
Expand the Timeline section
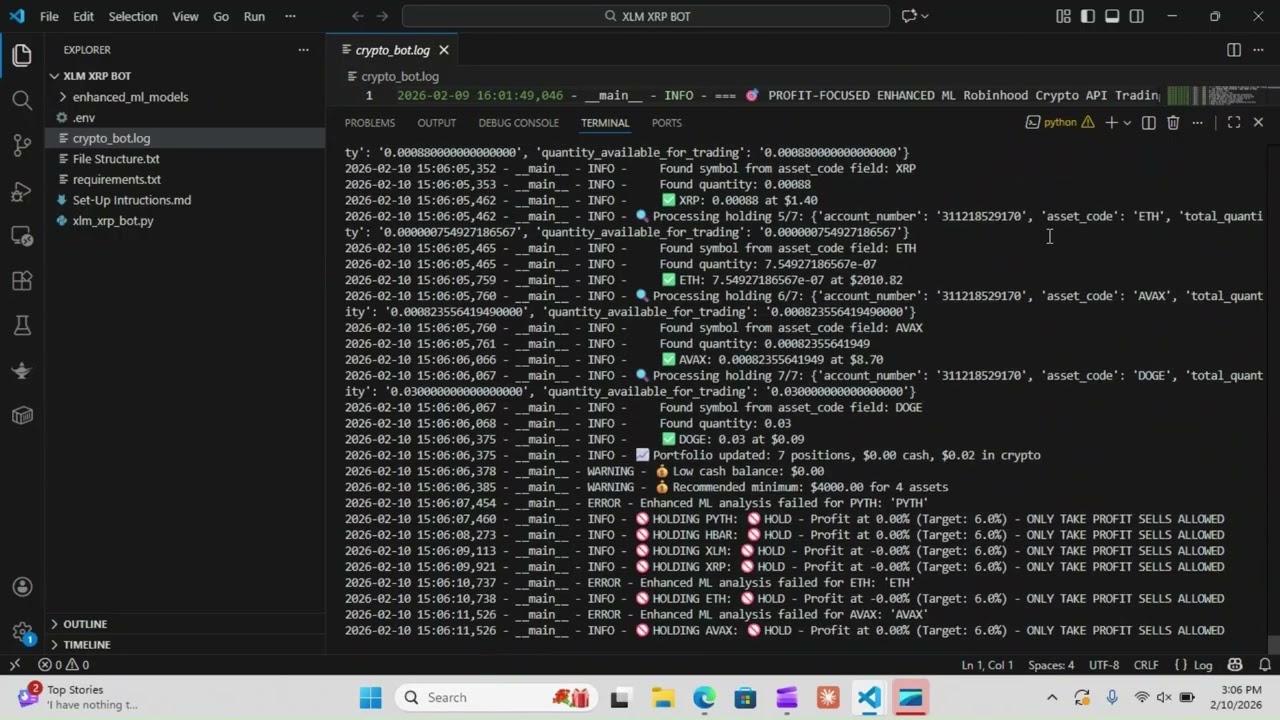[185, 645]
